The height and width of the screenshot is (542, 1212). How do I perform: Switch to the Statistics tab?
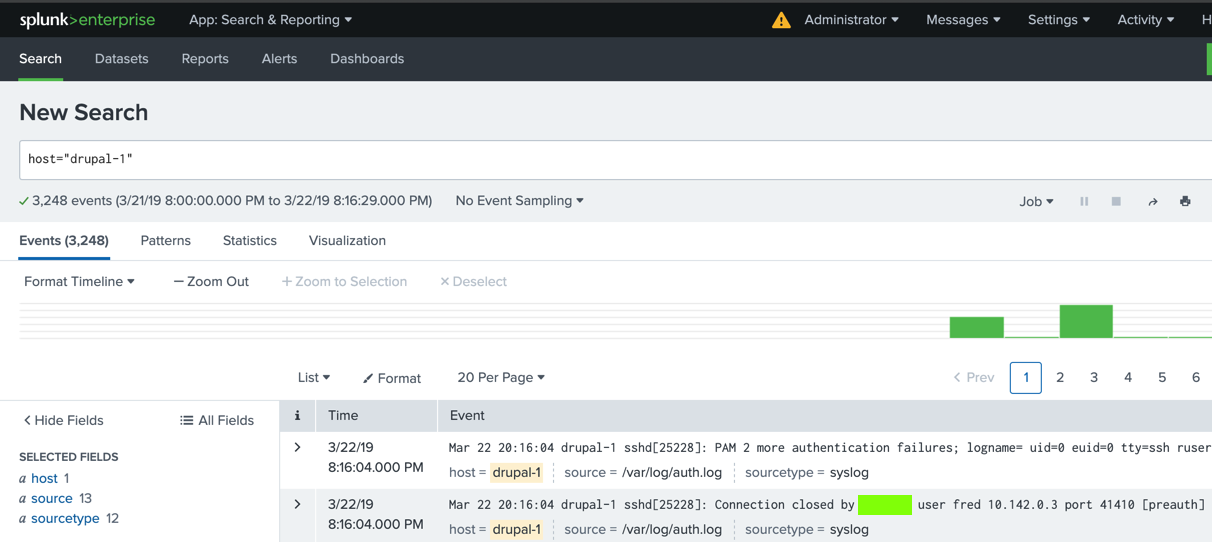[250, 241]
